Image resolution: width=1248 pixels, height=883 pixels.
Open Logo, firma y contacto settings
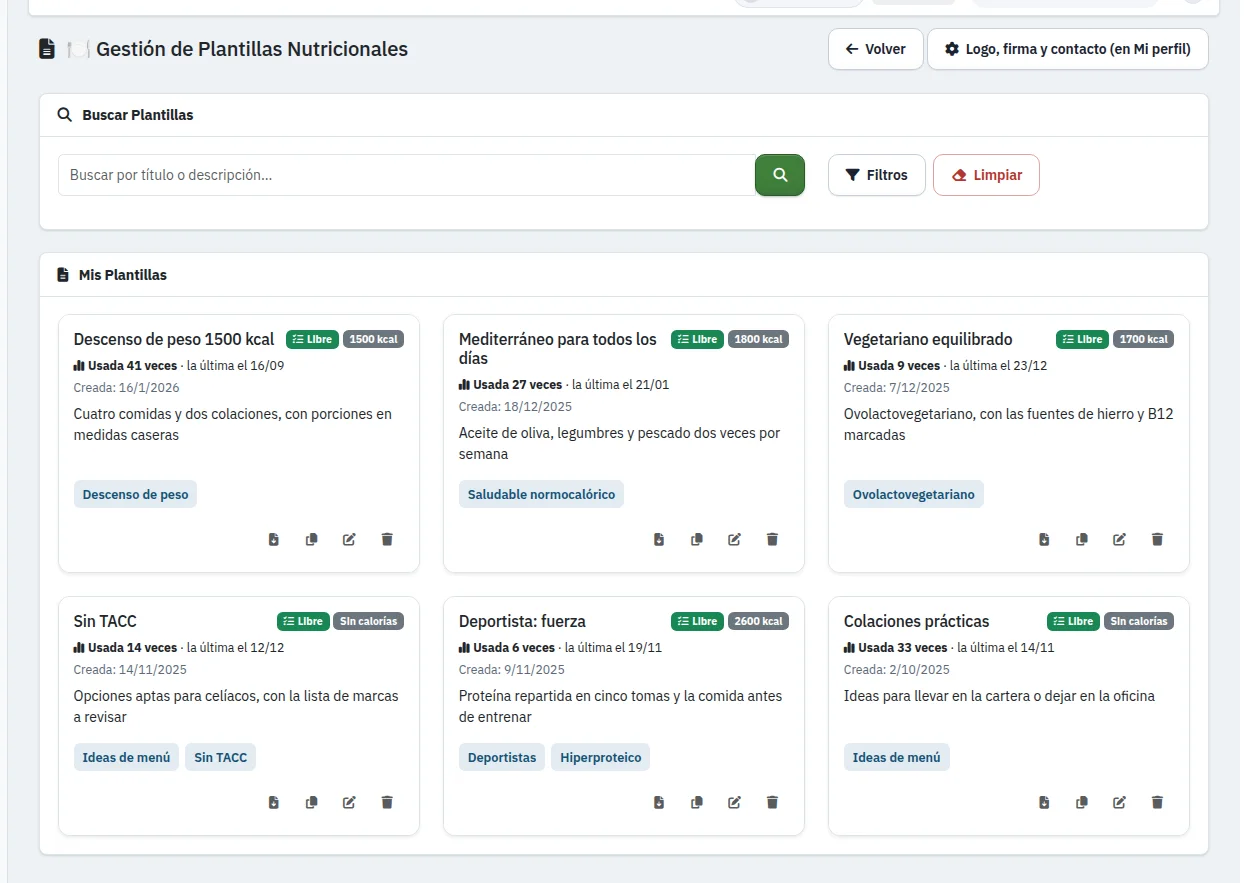coord(1068,49)
